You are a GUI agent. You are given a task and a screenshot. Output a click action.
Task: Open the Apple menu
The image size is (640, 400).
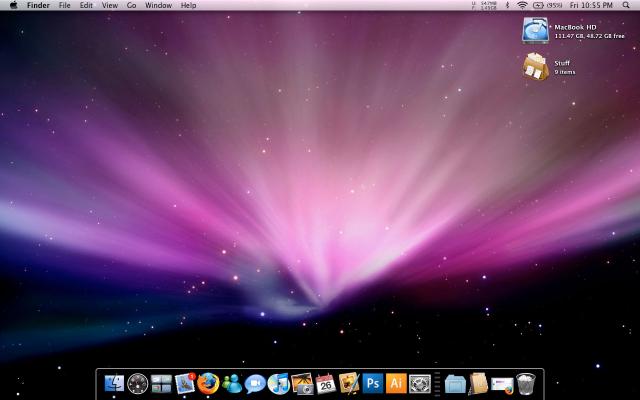point(13,5)
